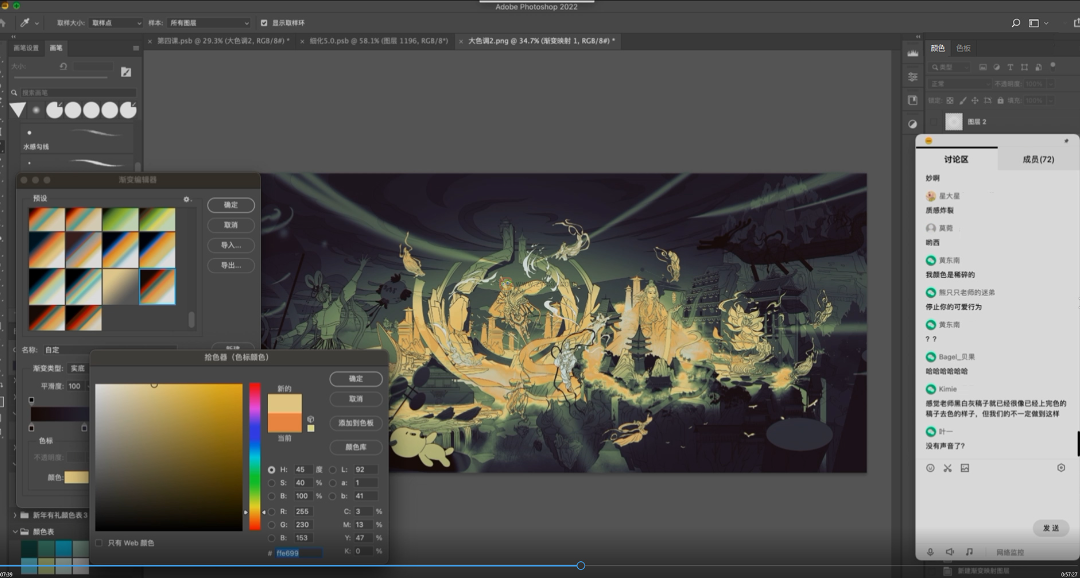1080x578 pixels.
Task: Switch to 色板 swatches tab
Action: [963, 48]
